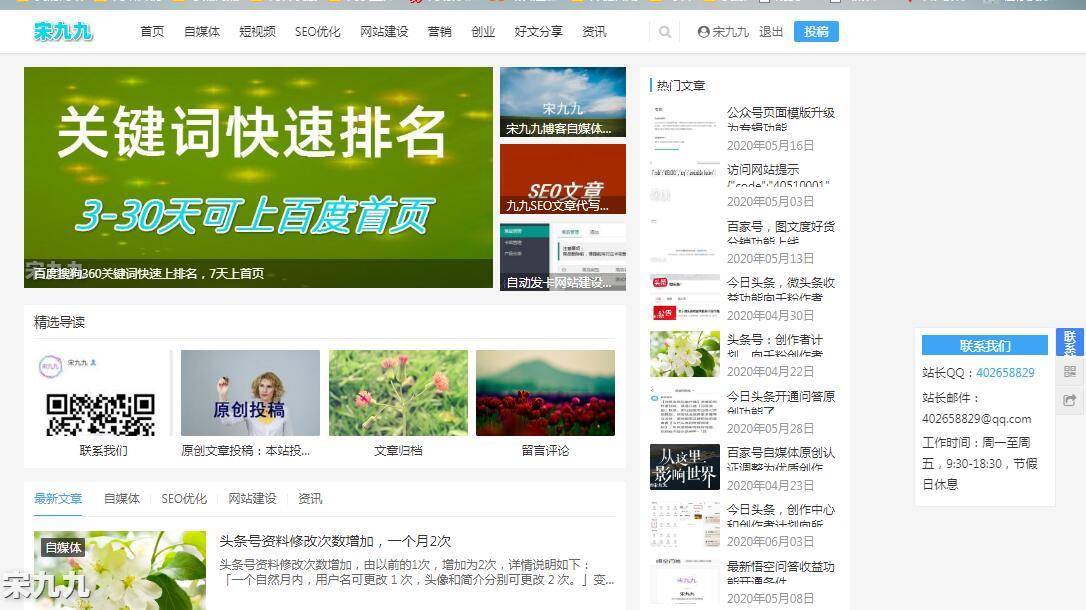Open hot article 百家号，图文度好货

pyautogui.click(x=781, y=233)
